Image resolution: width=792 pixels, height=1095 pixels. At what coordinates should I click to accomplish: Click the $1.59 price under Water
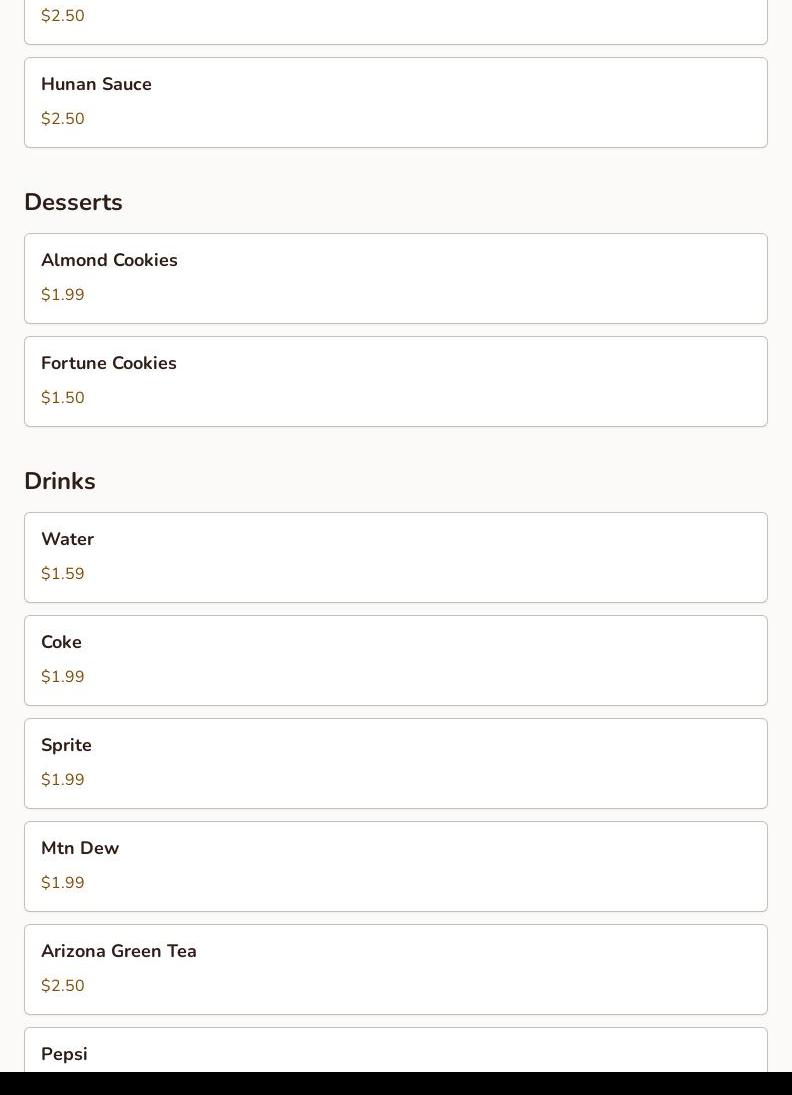coord(63,574)
